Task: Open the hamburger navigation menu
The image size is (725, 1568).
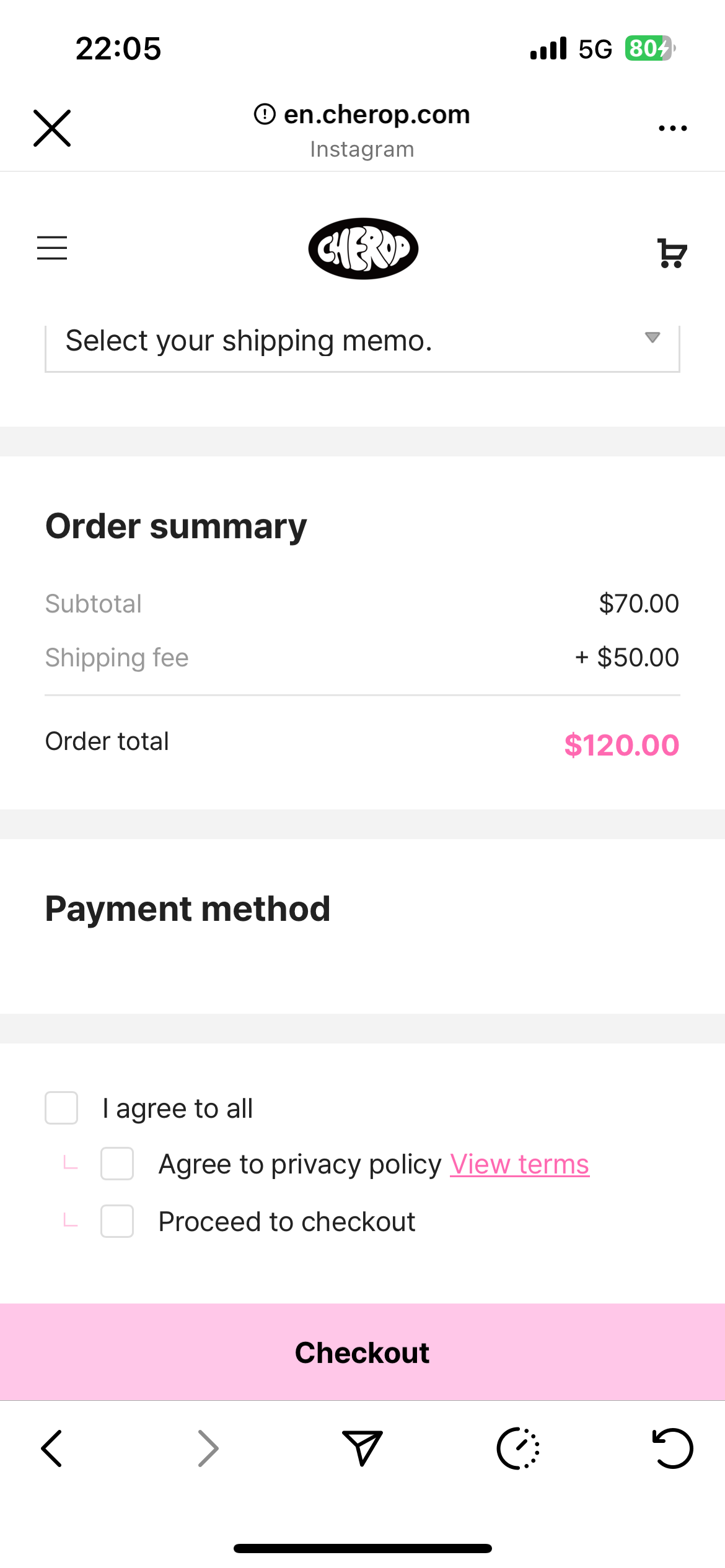Action: click(x=52, y=248)
